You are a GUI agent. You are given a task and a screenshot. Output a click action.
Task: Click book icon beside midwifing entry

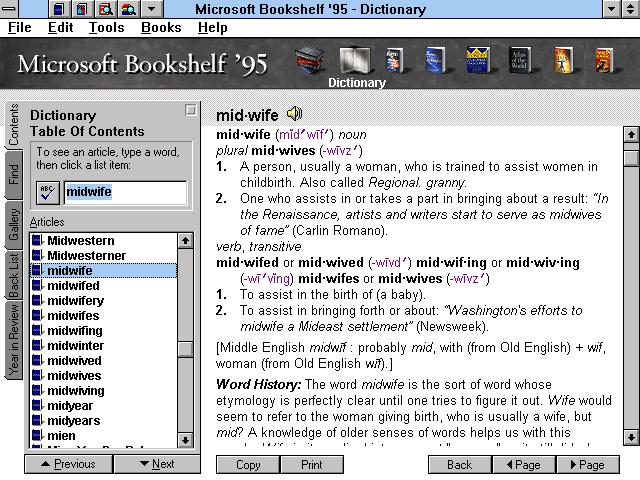[37, 330]
